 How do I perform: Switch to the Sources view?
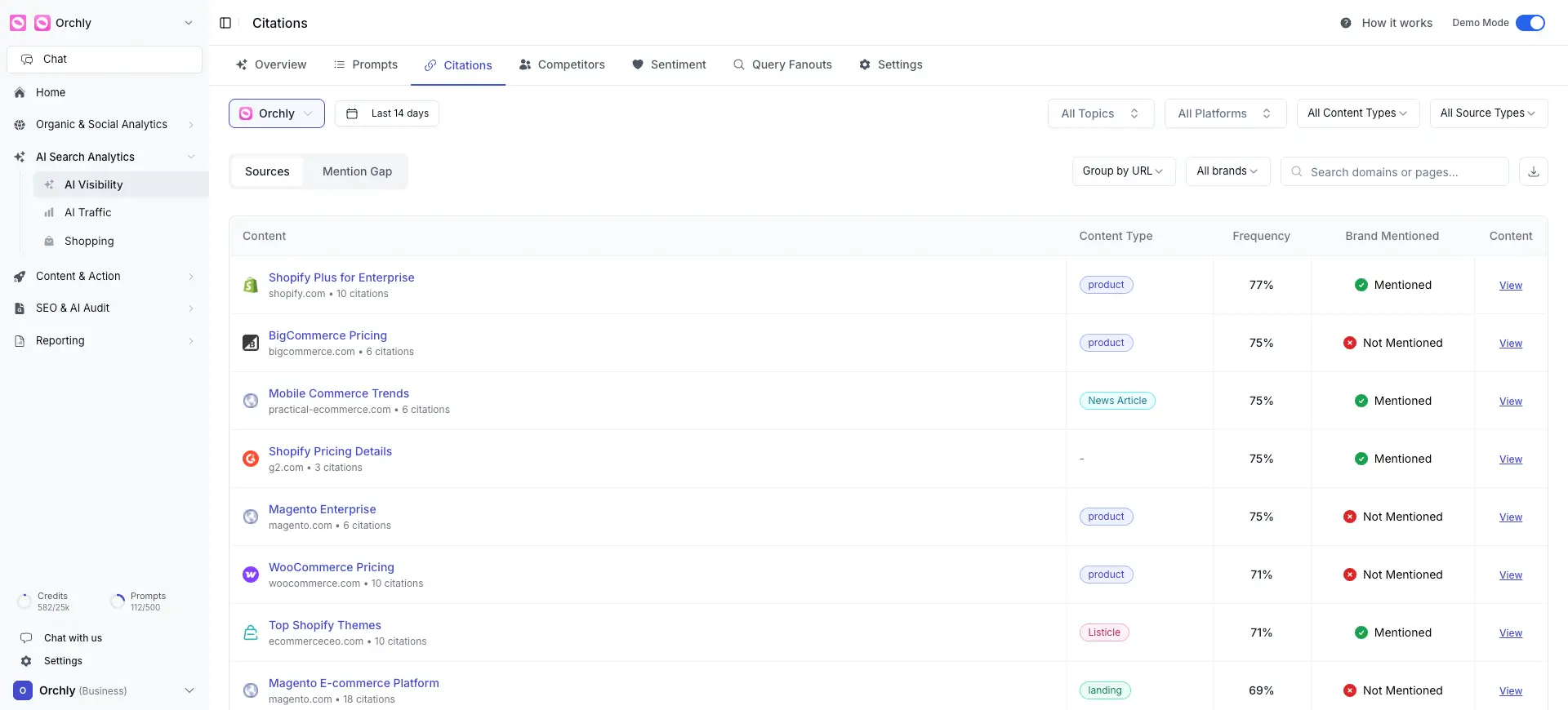click(x=267, y=171)
